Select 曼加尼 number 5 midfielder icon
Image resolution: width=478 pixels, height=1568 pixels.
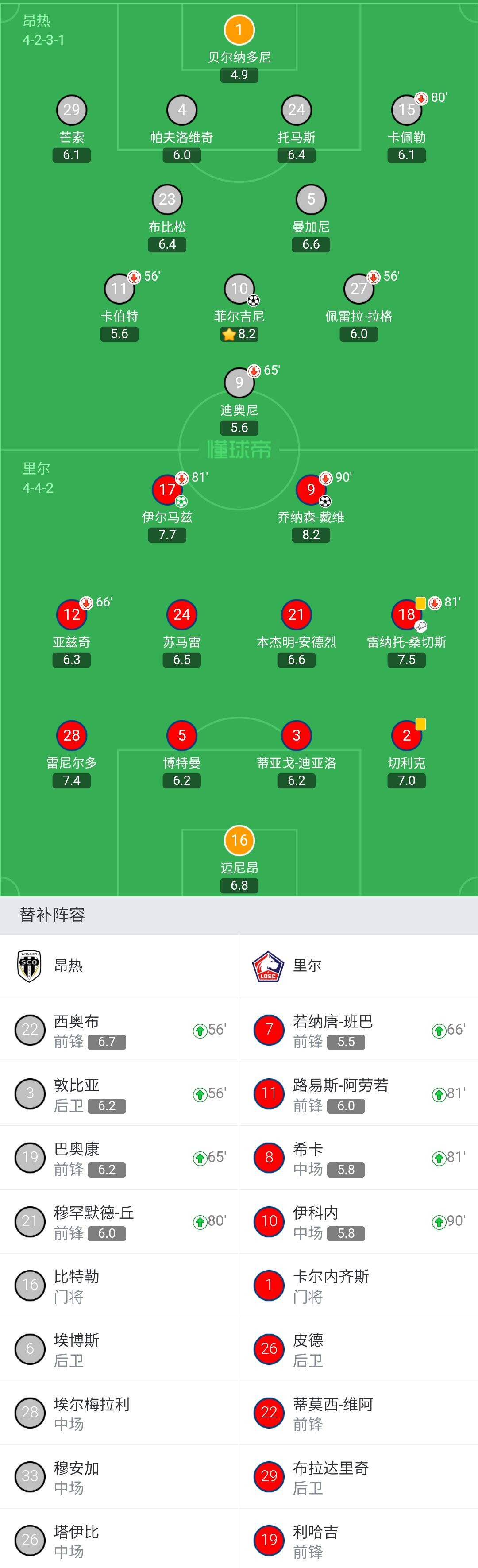coord(311,199)
